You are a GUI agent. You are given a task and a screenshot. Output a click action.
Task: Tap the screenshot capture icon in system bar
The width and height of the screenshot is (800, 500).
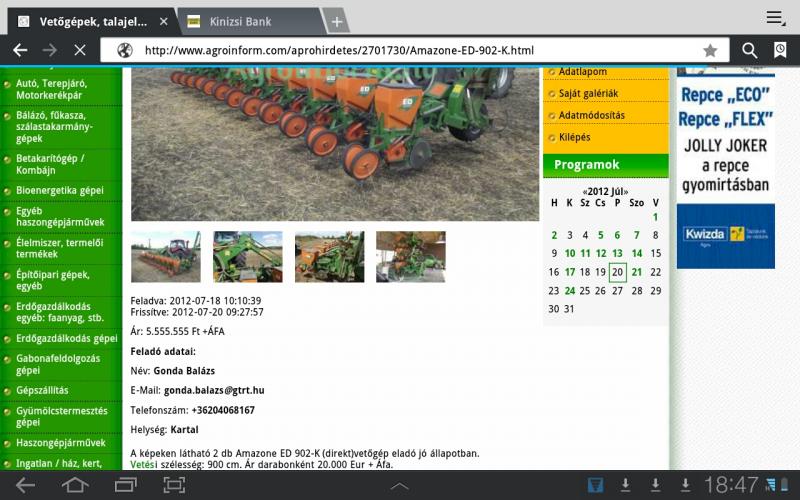click(174, 485)
